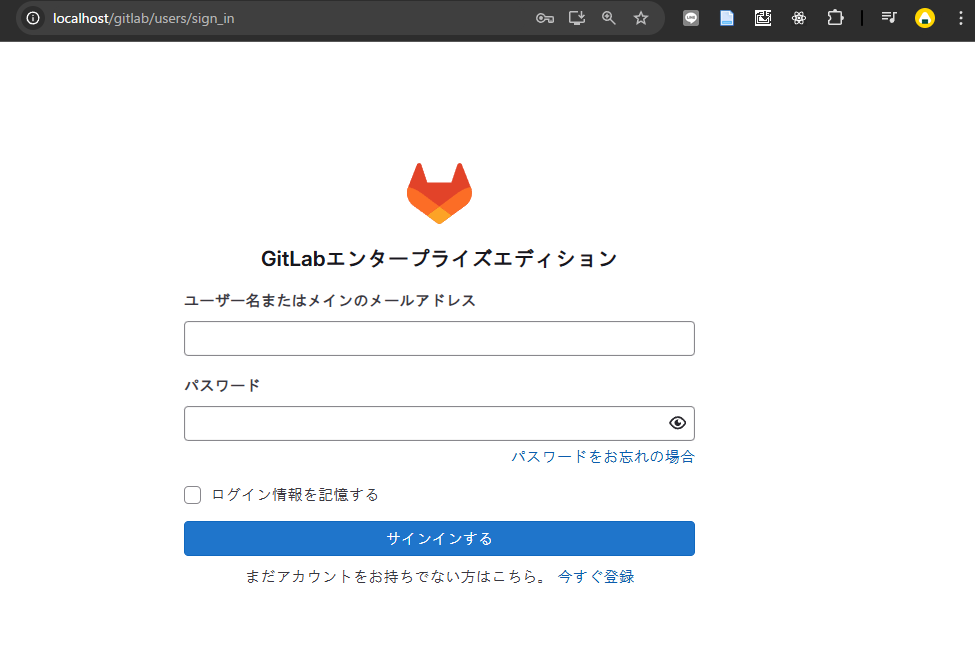Click the パスワードをお忘れの場合 link
Screen dimensions: 975x654
point(603,457)
